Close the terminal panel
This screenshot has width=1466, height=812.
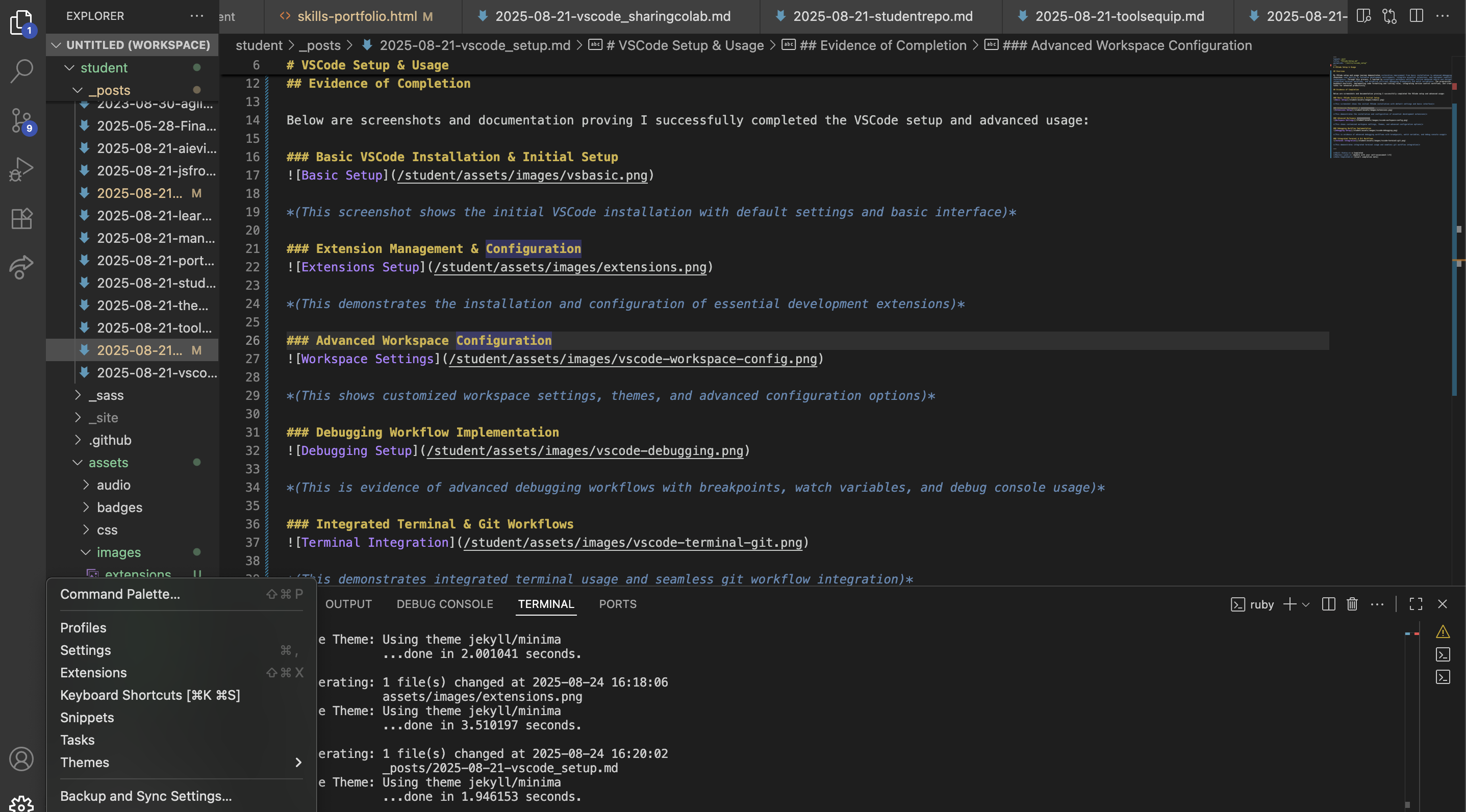pos(1443,604)
